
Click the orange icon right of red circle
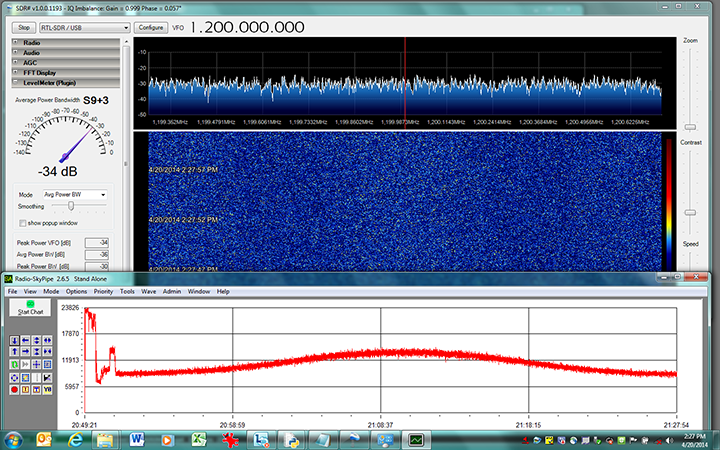[25, 389]
